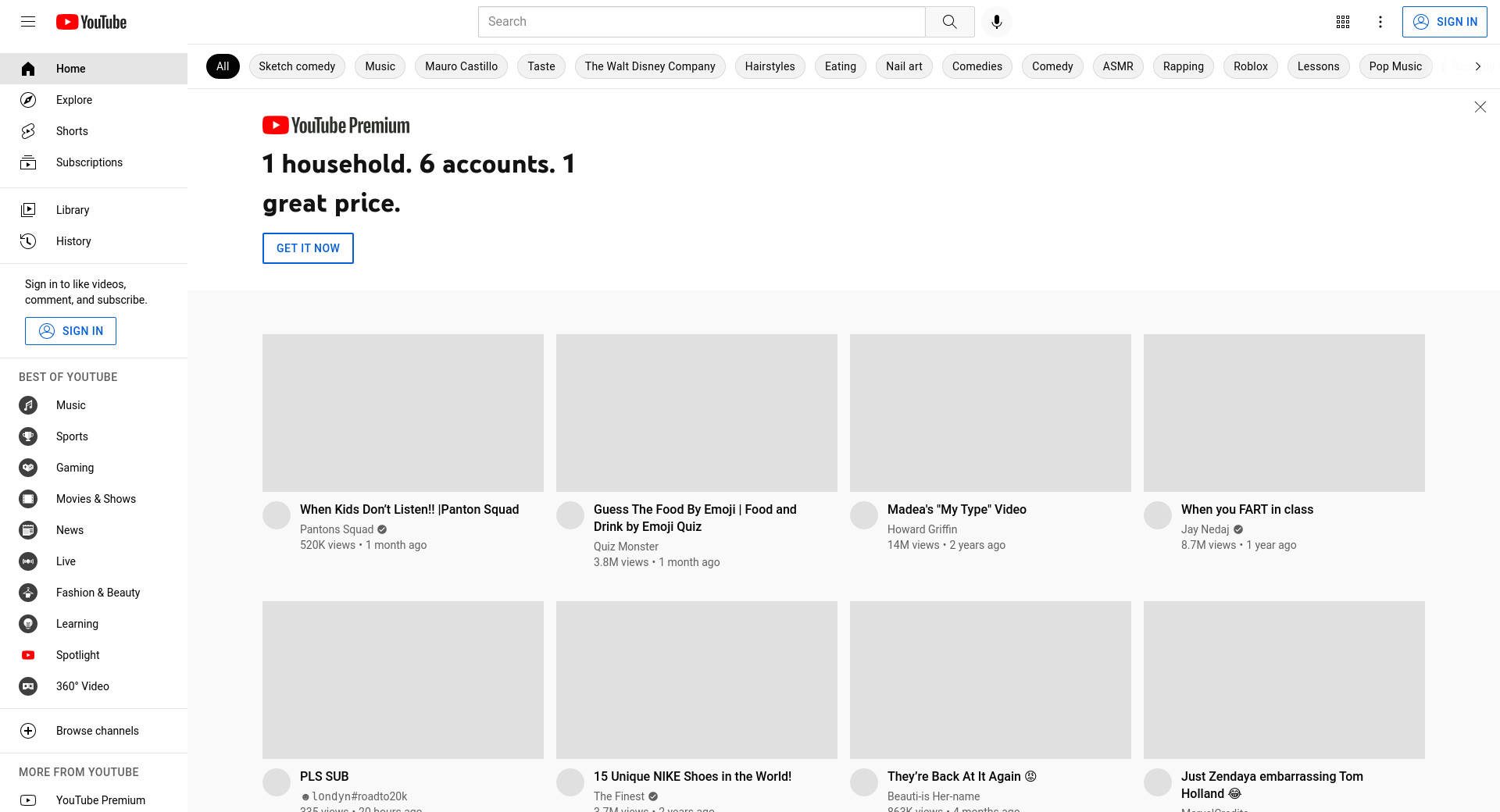Select the Lessons chip
The width and height of the screenshot is (1500, 812).
tap(1319, 66)
